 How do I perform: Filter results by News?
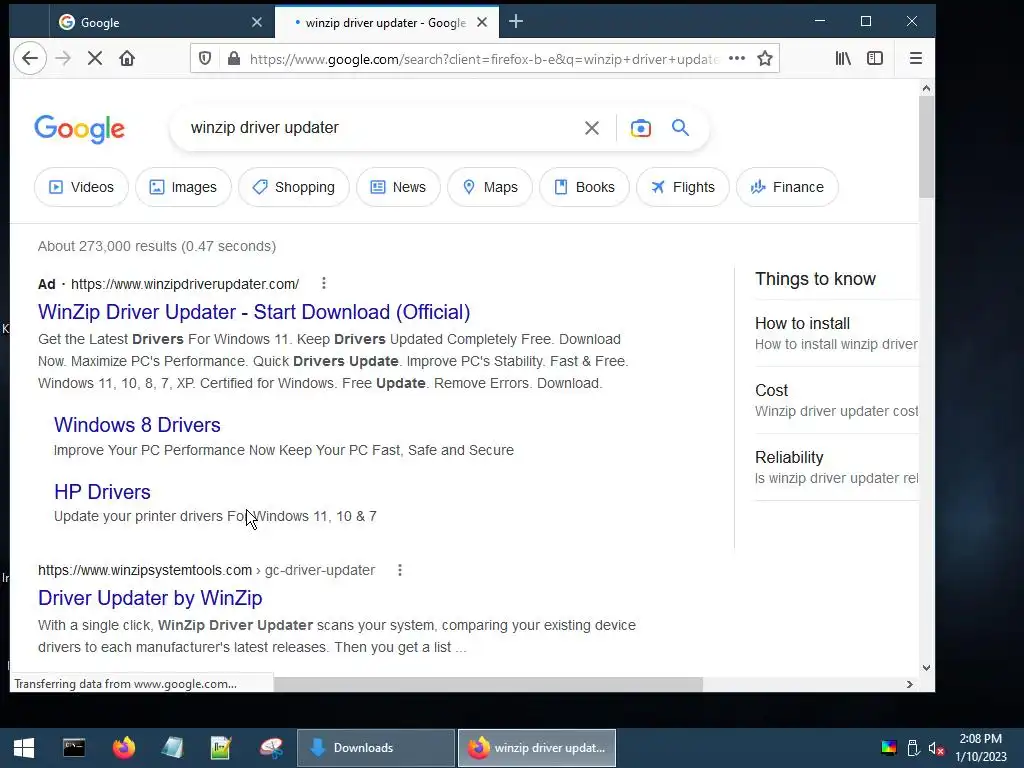coord(398,187)
